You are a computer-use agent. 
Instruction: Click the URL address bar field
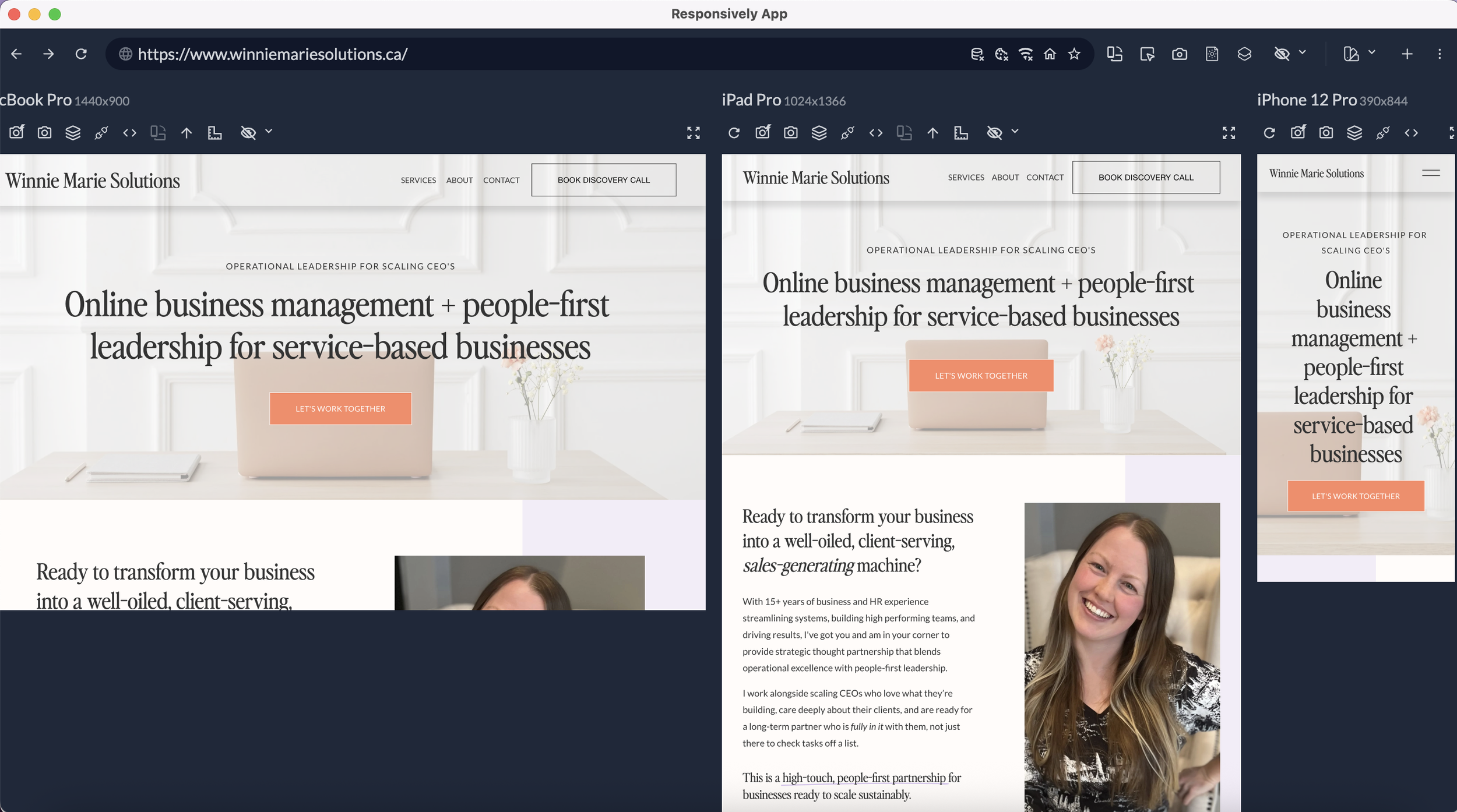[x=525, y=54]
